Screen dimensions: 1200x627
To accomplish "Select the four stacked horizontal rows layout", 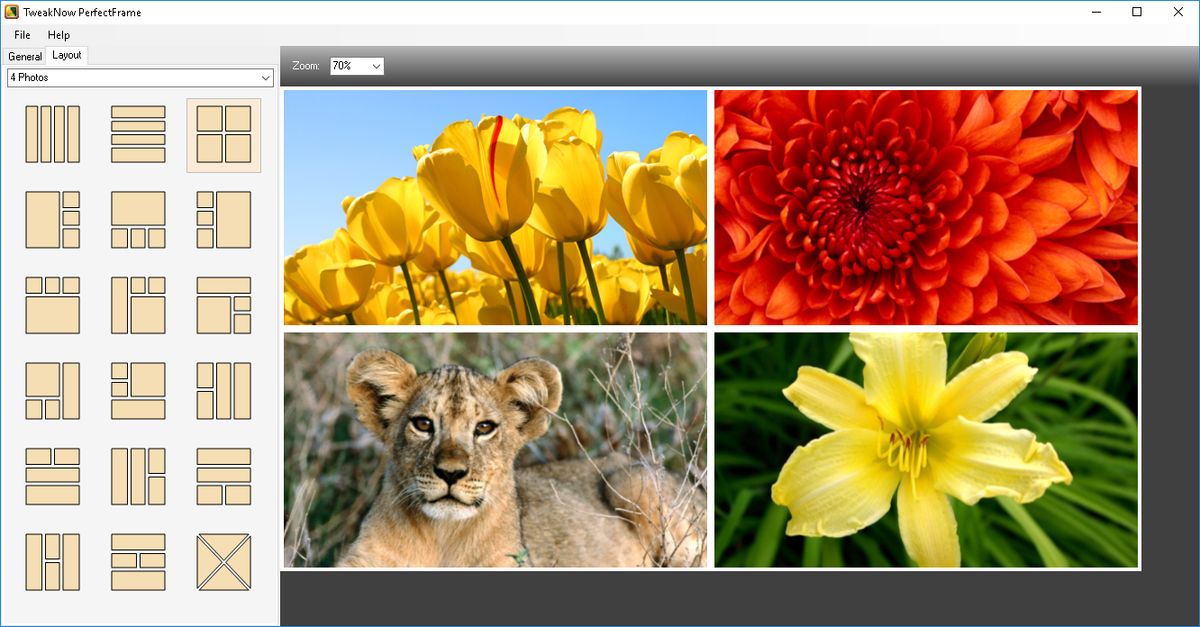I will click(138, 134).
